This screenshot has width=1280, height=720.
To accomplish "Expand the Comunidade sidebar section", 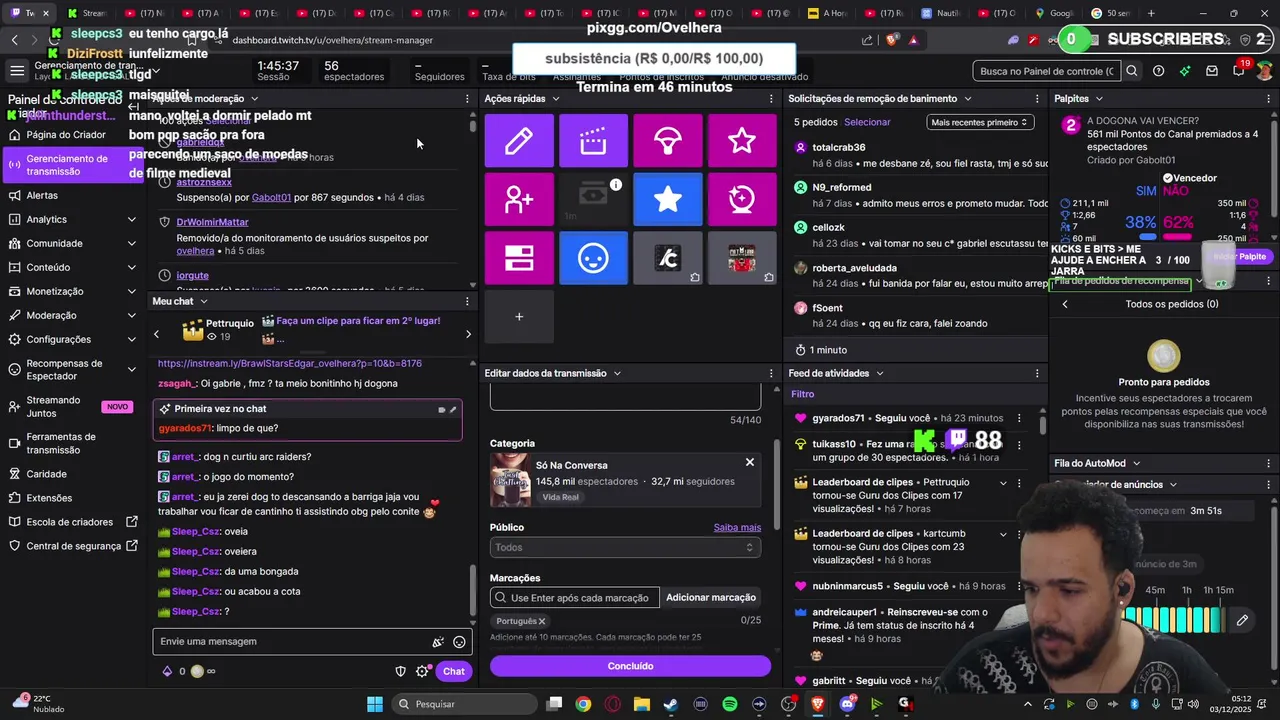I will 131,243.
